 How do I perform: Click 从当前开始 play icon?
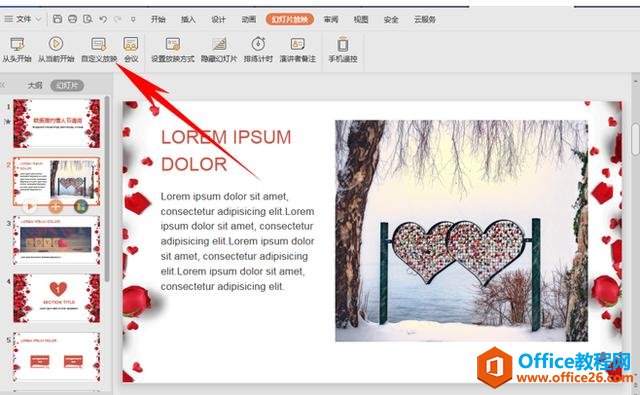coord(56,44)
